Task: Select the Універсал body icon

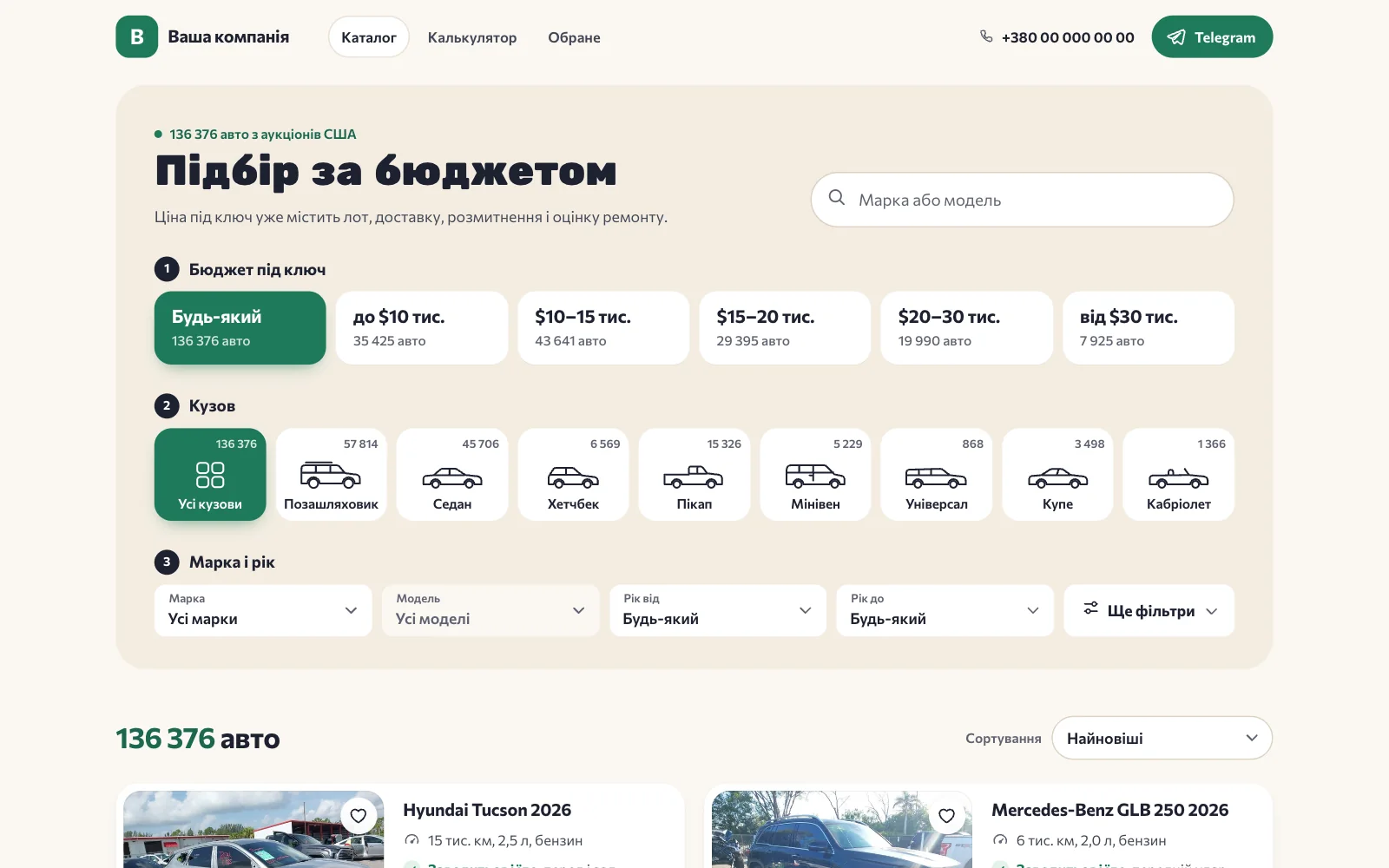Action: click(x=936, y=477)
